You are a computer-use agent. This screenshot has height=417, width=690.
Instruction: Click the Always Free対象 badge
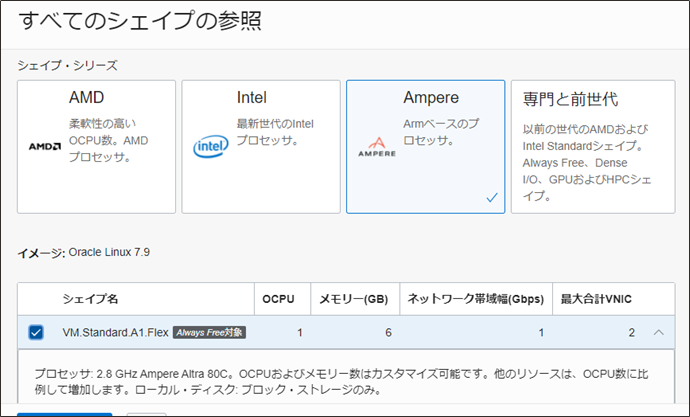[208, 332]
